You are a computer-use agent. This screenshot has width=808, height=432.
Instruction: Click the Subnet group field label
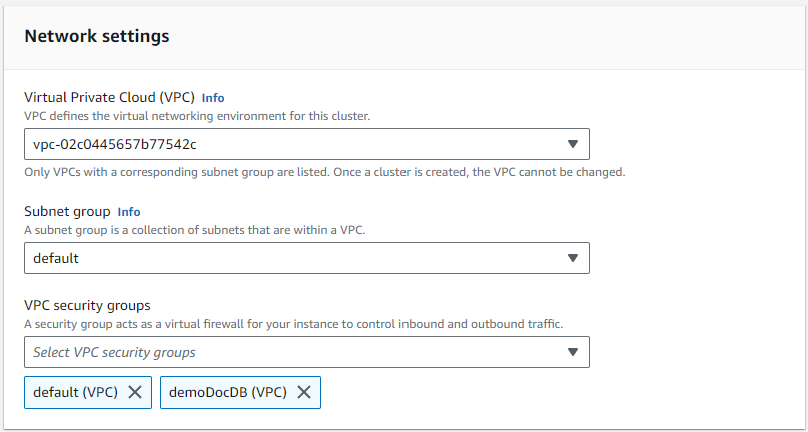click(67, 212)
